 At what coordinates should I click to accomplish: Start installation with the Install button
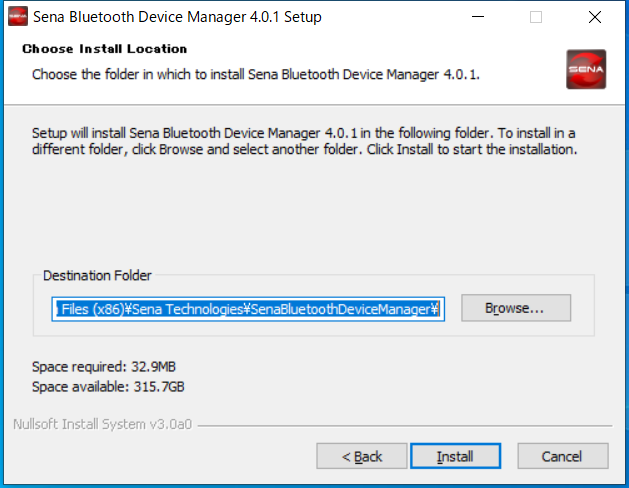pos(456,456)
